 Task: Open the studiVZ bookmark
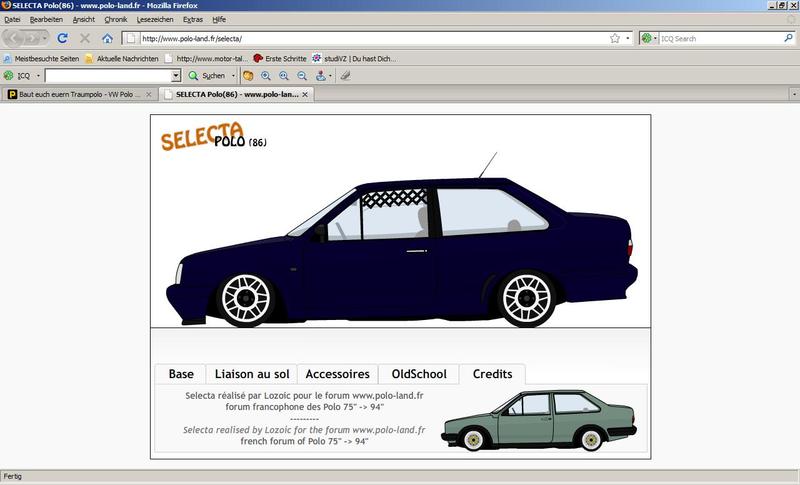click(354, 59)
